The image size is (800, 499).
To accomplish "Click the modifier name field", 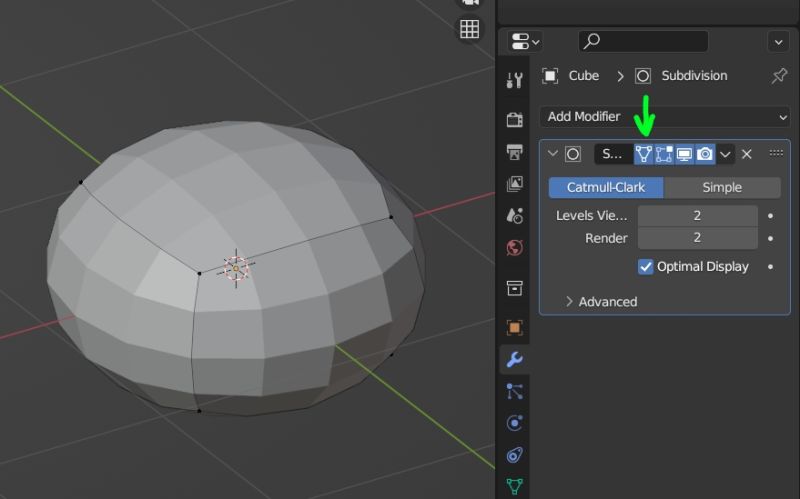I will point(614,154).
